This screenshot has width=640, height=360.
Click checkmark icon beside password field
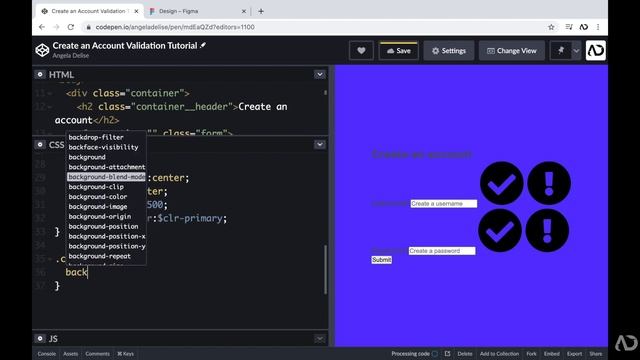pyautogui.click(x=500, y=231)
